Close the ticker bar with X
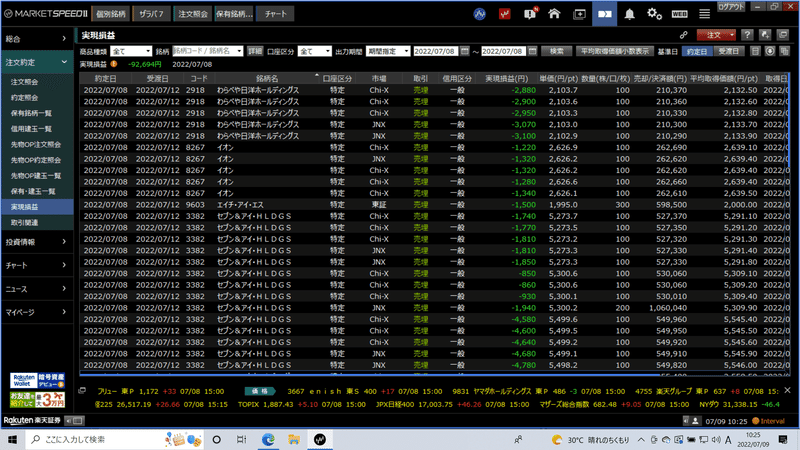The height and width of the screenshot is (450, 800). click(787, 390)
